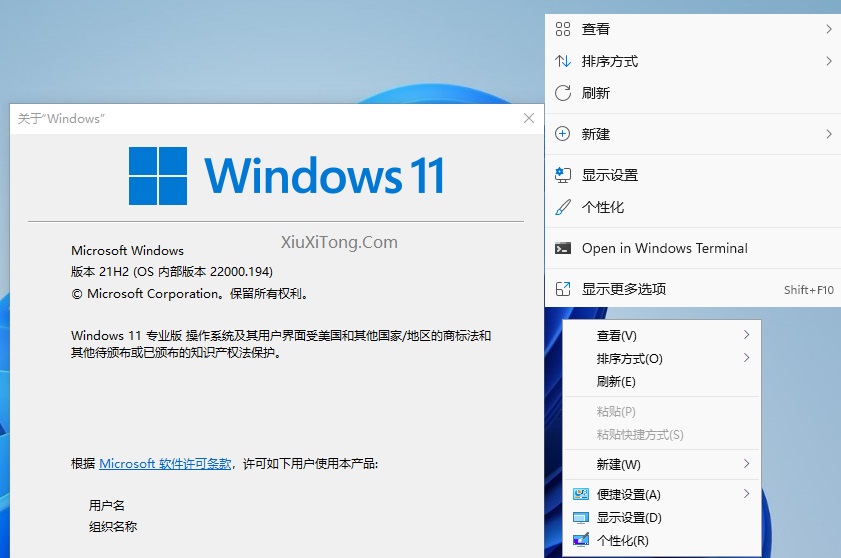
Task: Click the Shift+F10 shortcut hint
Action: pos(808,290)
